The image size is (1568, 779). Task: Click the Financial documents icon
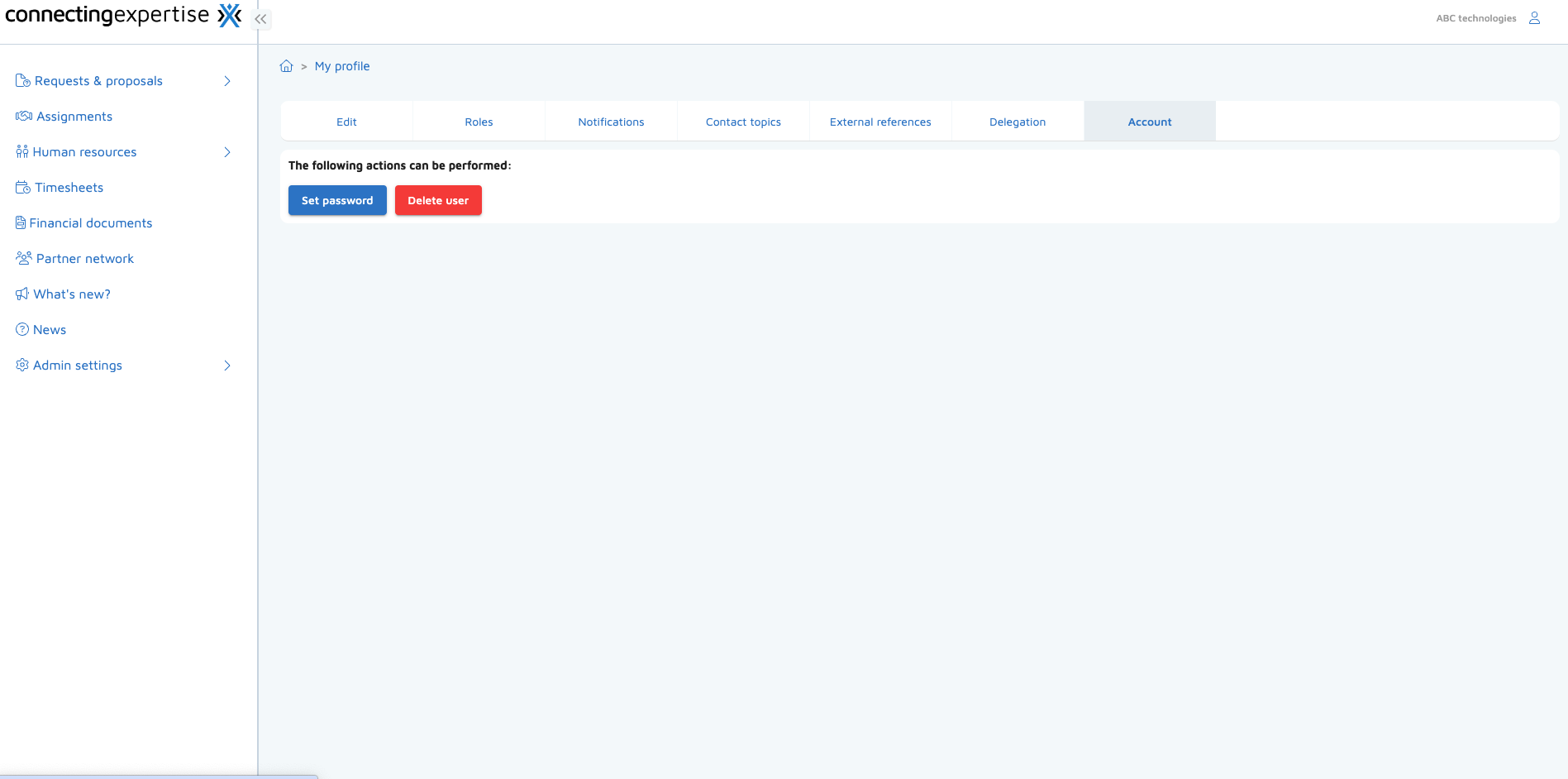pyautogui.click(x=21, y=223)
